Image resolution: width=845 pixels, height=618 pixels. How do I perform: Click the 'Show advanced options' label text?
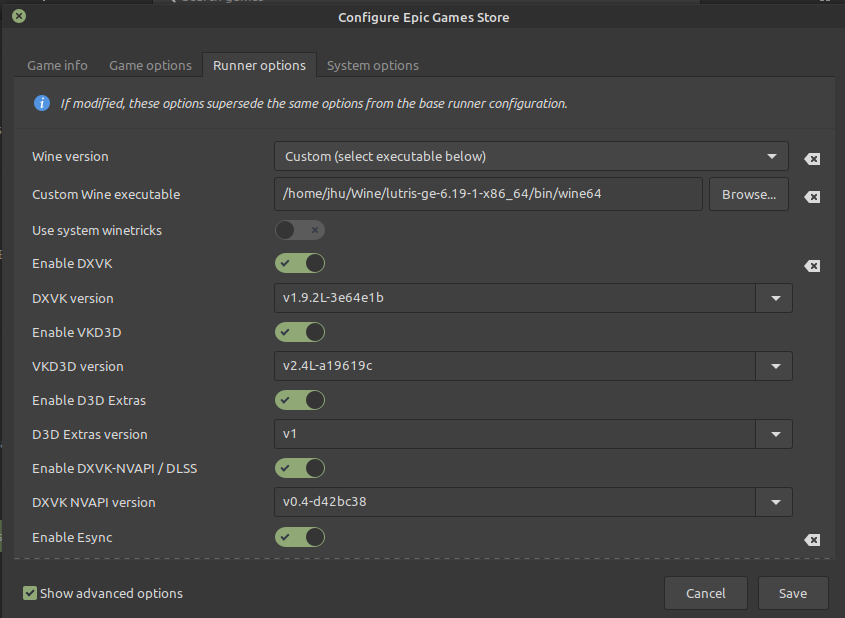click(x=111, y=593)
